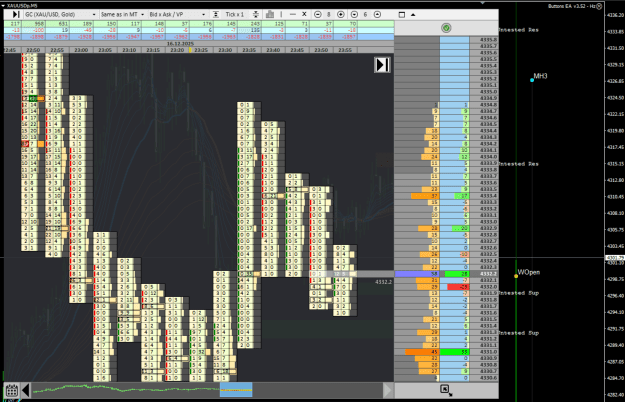
Task: Click the right arrow to scroll the navigator forward
Action: (388, 390)
